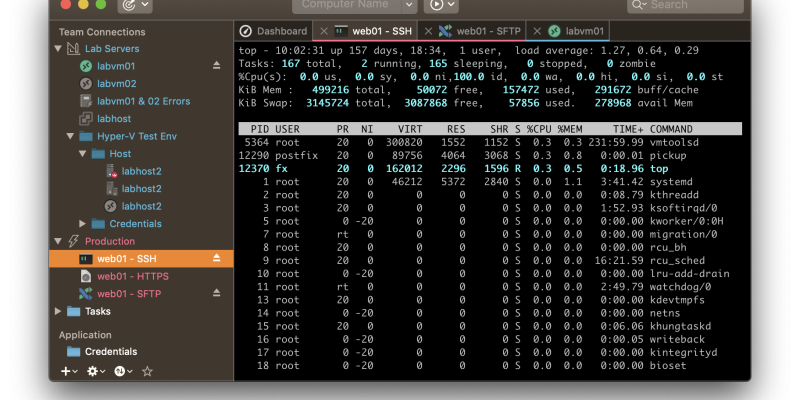
Task: Open the web01 - HTTPS connection entry
Action: tap(132, 276)
